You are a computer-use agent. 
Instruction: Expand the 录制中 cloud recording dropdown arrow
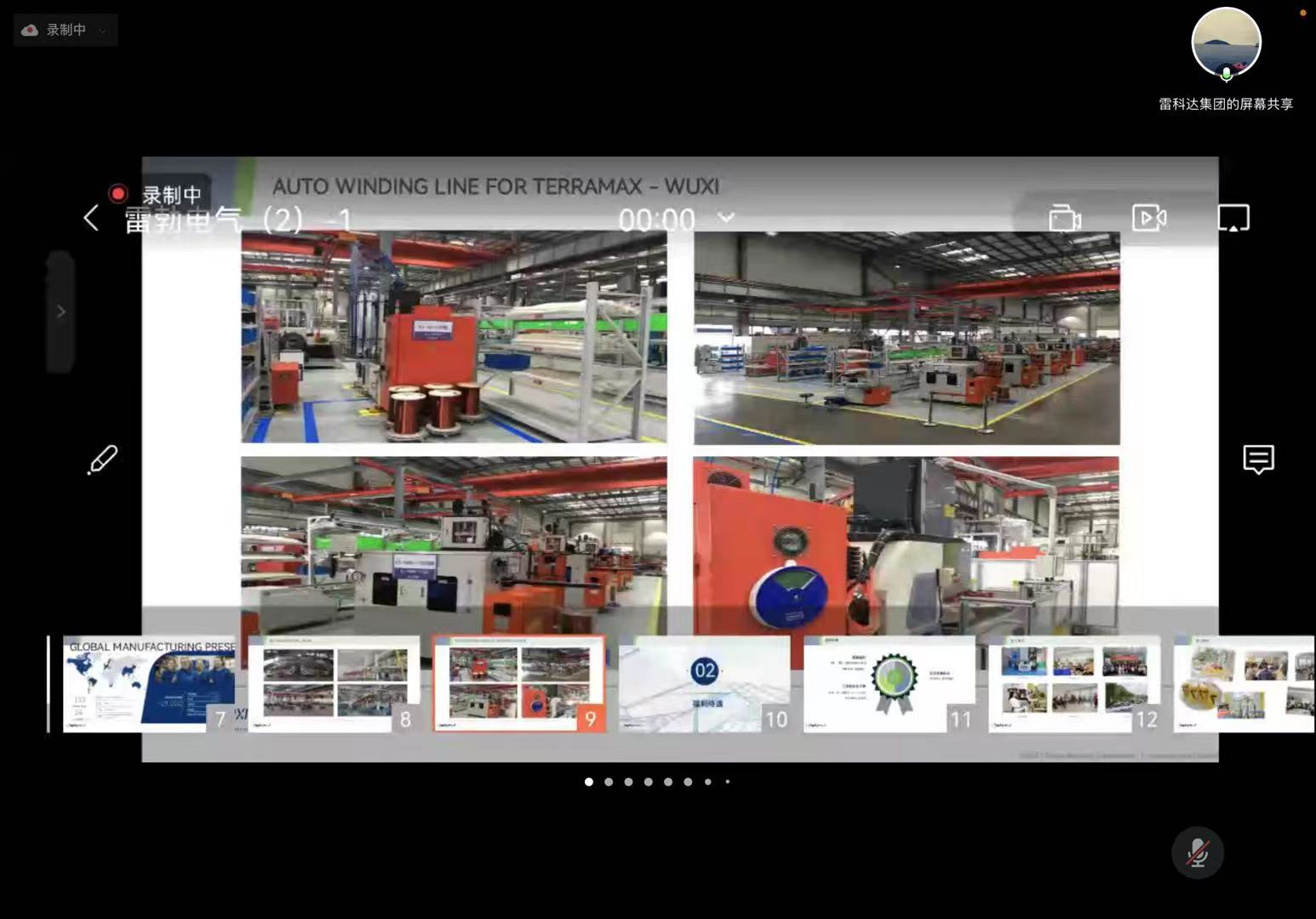tap(103, 31)
